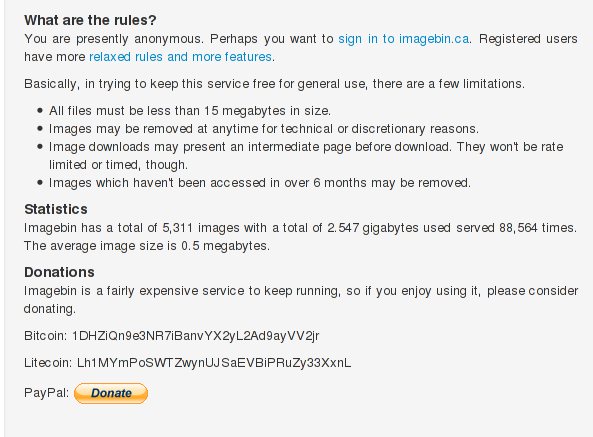The width and height of the screenshot is (593, 437).
Task: Open the sign in to imagebin.ca link
Action: (x=404, y=39)
